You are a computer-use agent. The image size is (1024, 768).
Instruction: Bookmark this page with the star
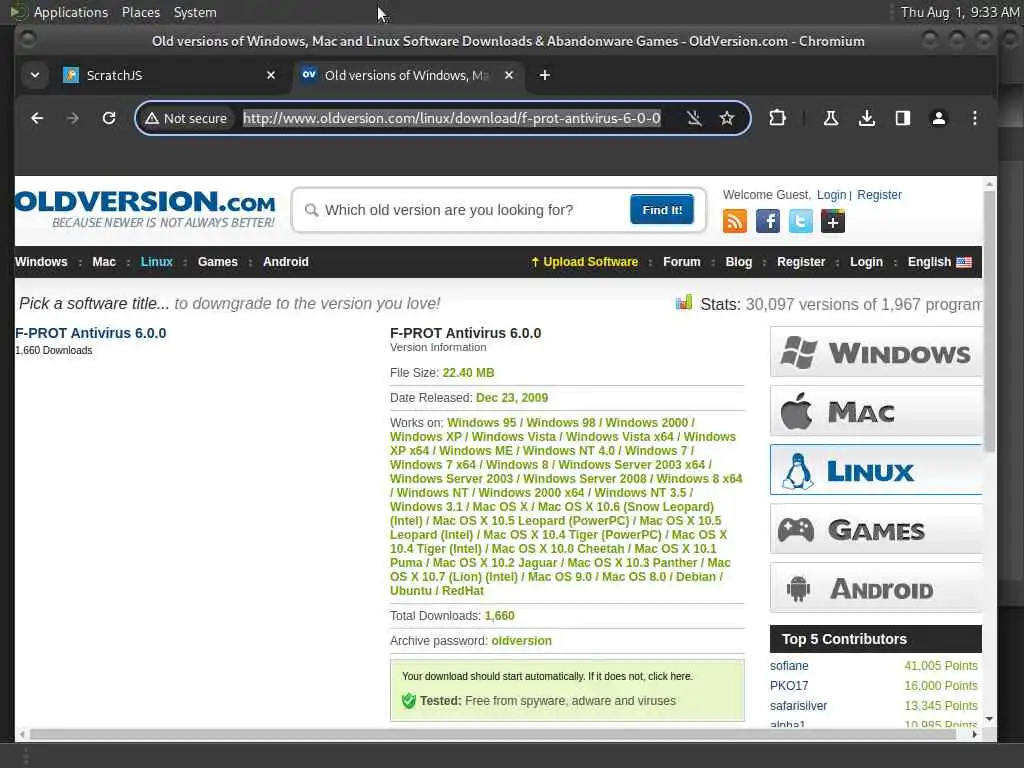(x=727, y=118)
